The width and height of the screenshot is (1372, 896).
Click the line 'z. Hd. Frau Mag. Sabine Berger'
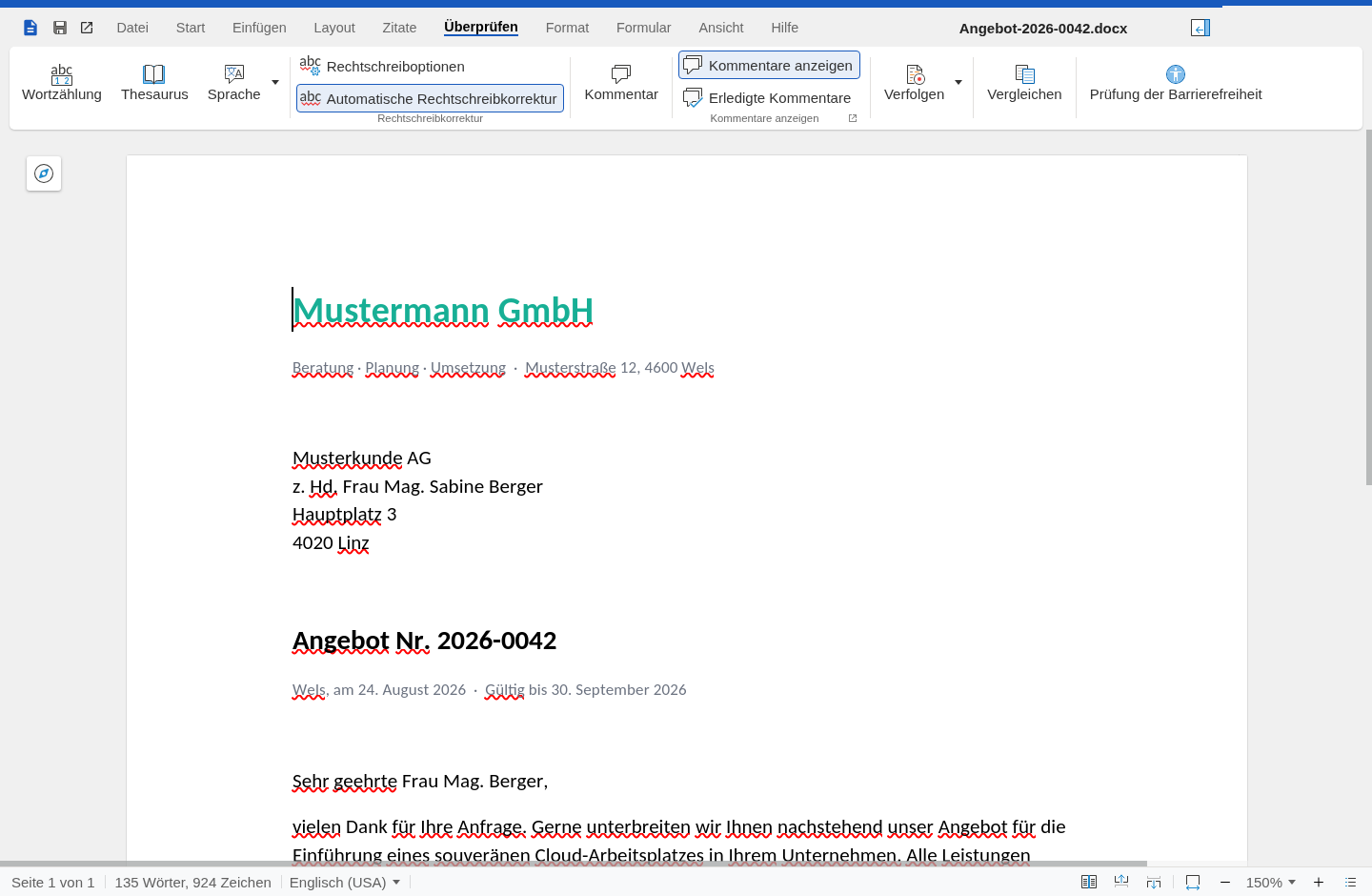click(x=417, y=487)
